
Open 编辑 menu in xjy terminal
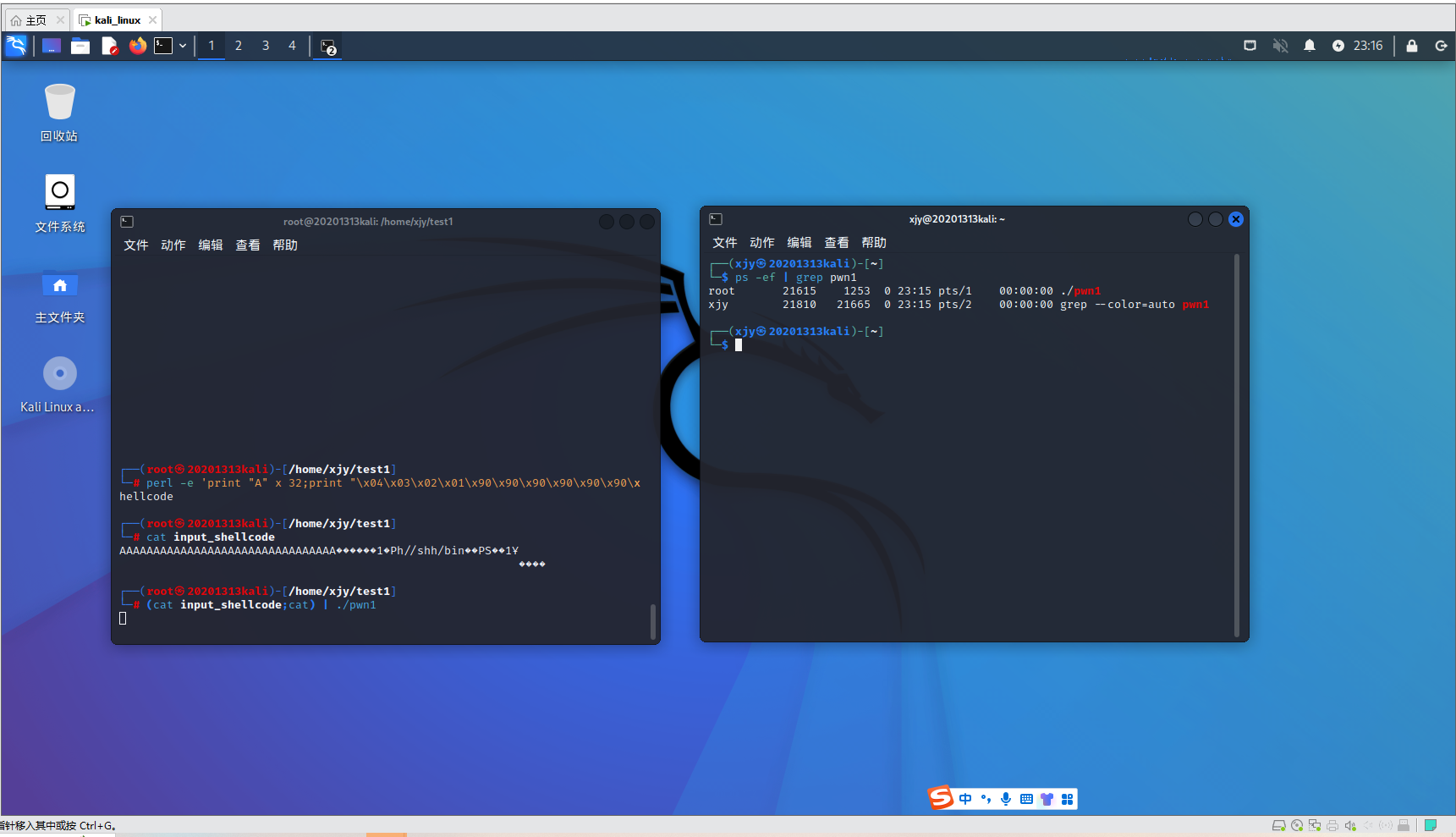tap(799, 242)
